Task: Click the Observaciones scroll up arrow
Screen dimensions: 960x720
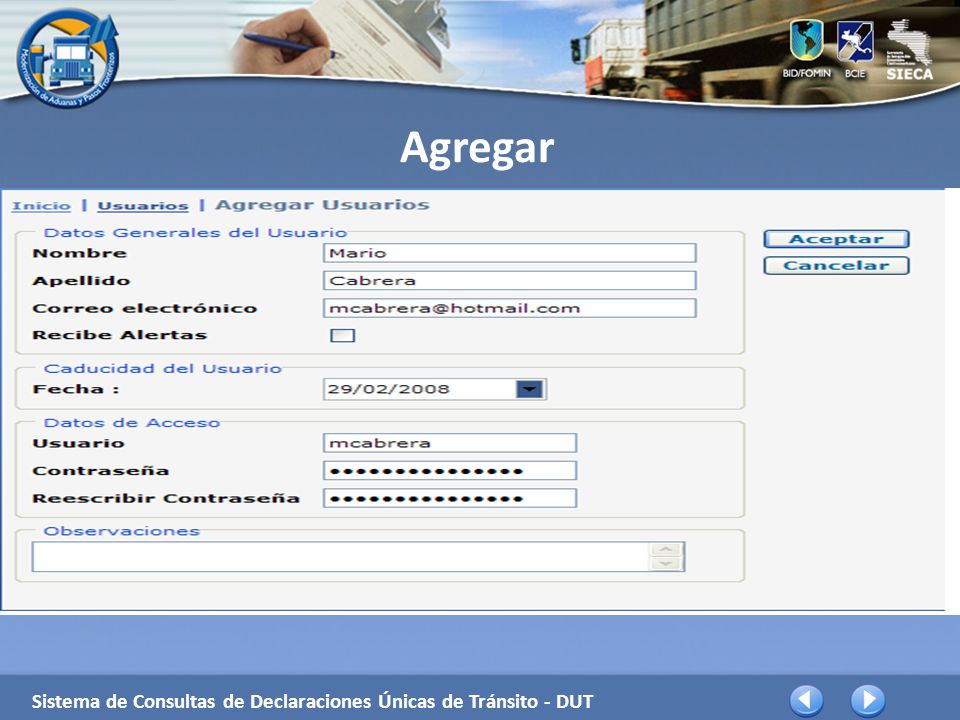Action: click(666, 549)
